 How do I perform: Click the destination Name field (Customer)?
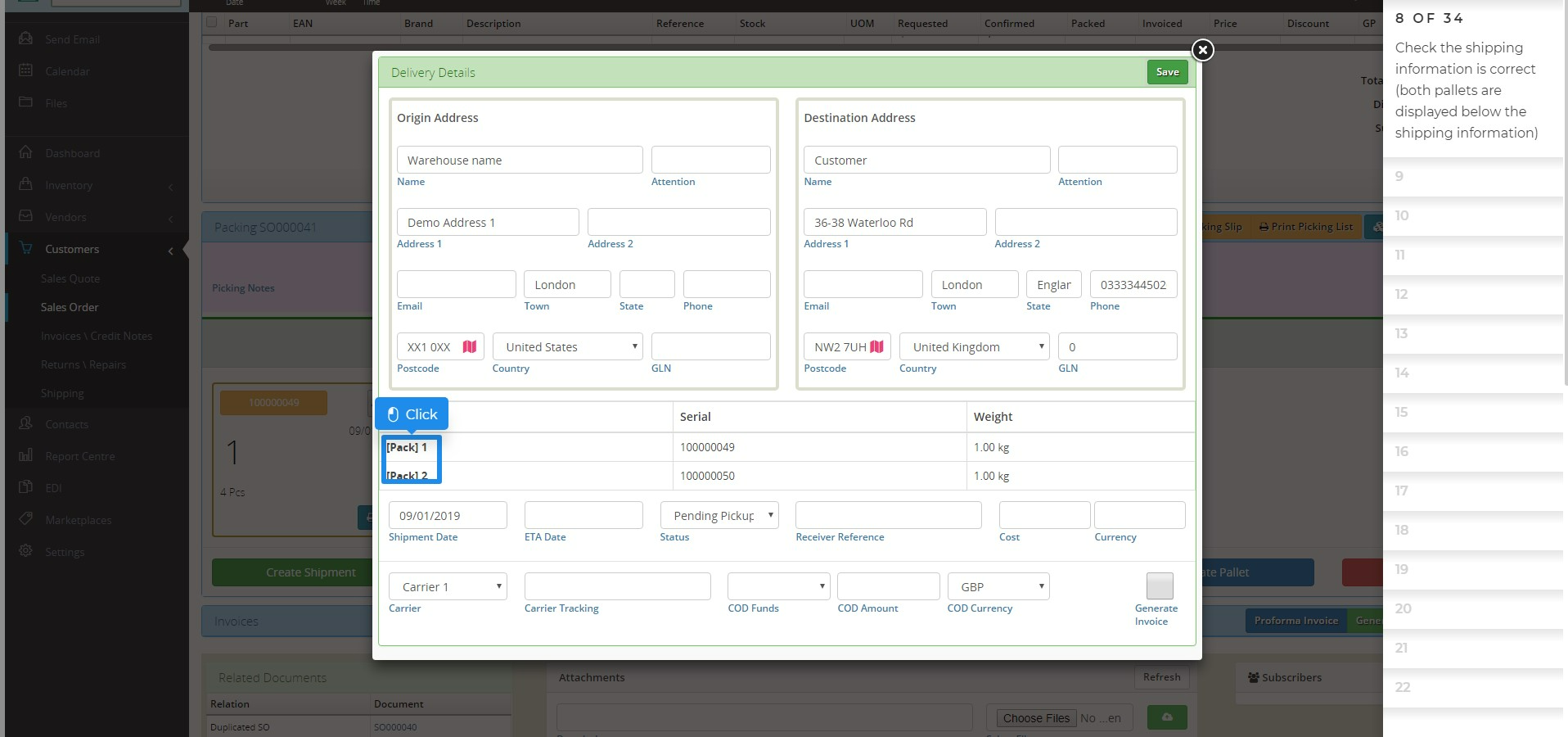(x=926, y=160)
